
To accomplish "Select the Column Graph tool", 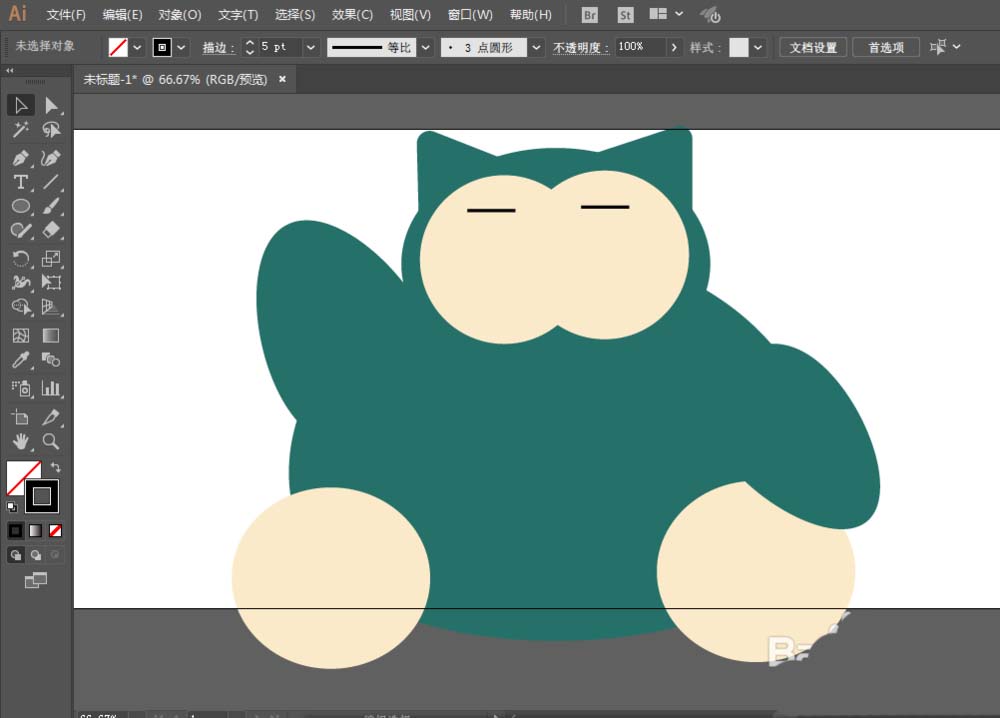I will (51, 388).
